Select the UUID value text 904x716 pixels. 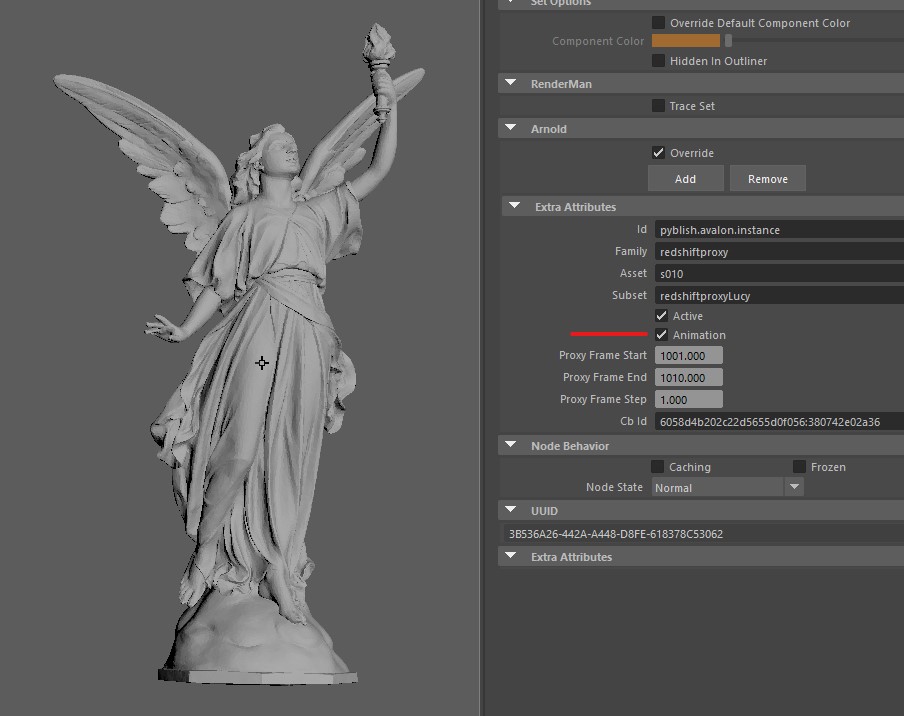616,534
